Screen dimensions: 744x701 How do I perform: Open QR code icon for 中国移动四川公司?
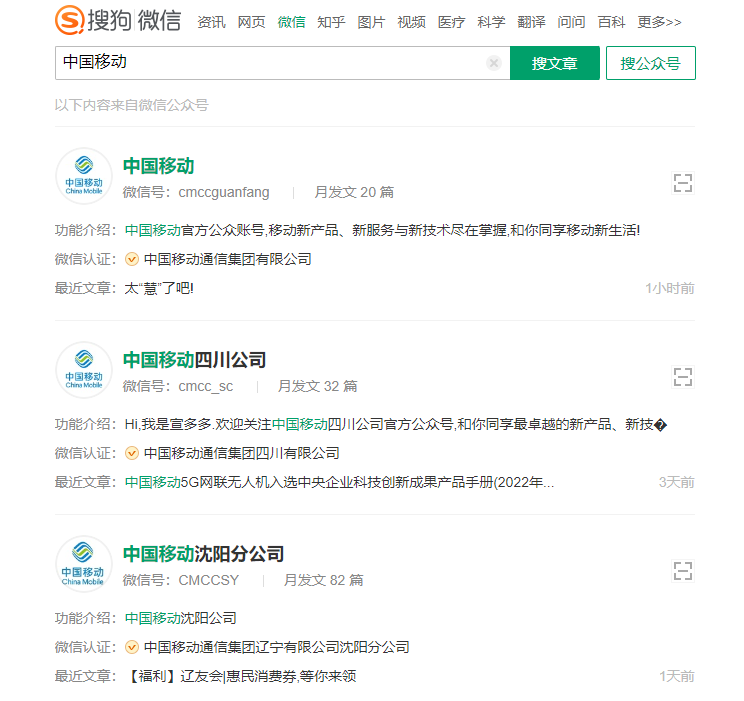click(683, 377)
